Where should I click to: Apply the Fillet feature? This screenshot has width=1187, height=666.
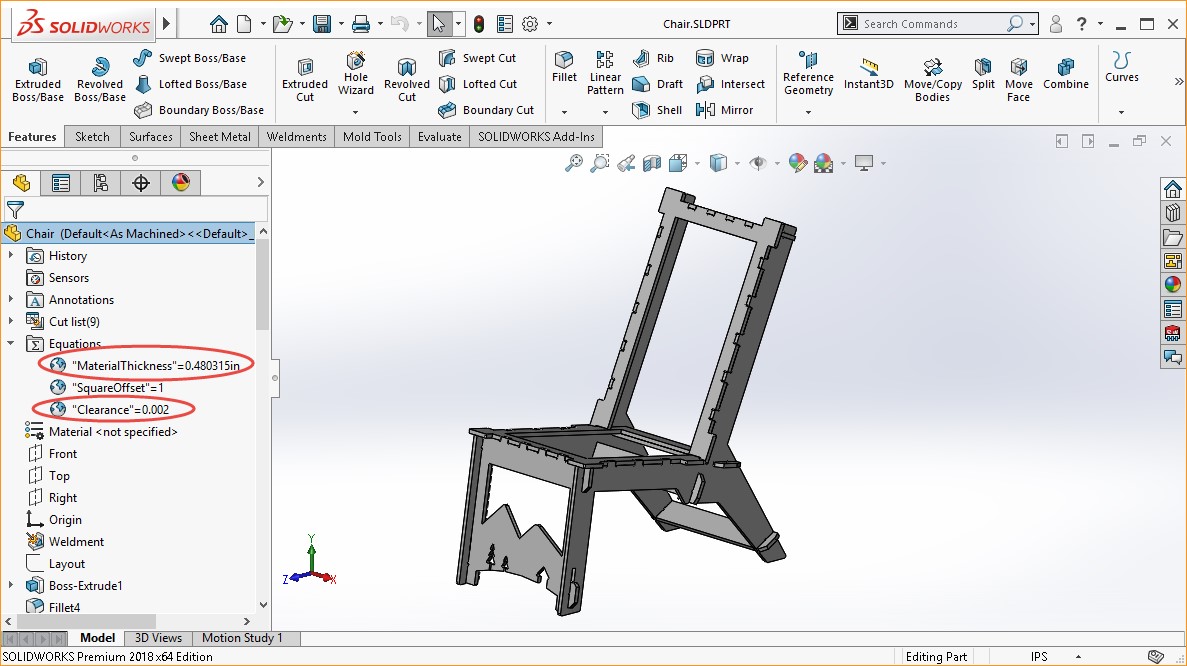(564, 67)
